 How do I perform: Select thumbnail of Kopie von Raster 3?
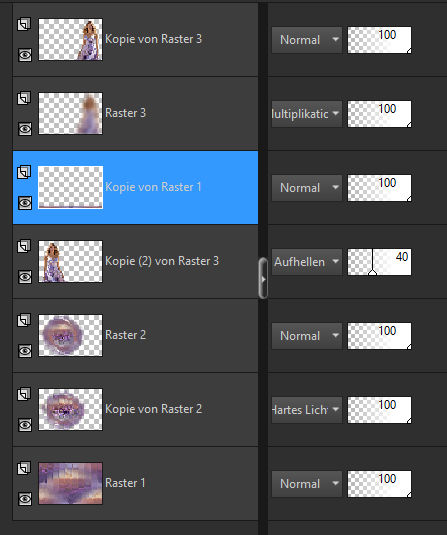point(70,40)
